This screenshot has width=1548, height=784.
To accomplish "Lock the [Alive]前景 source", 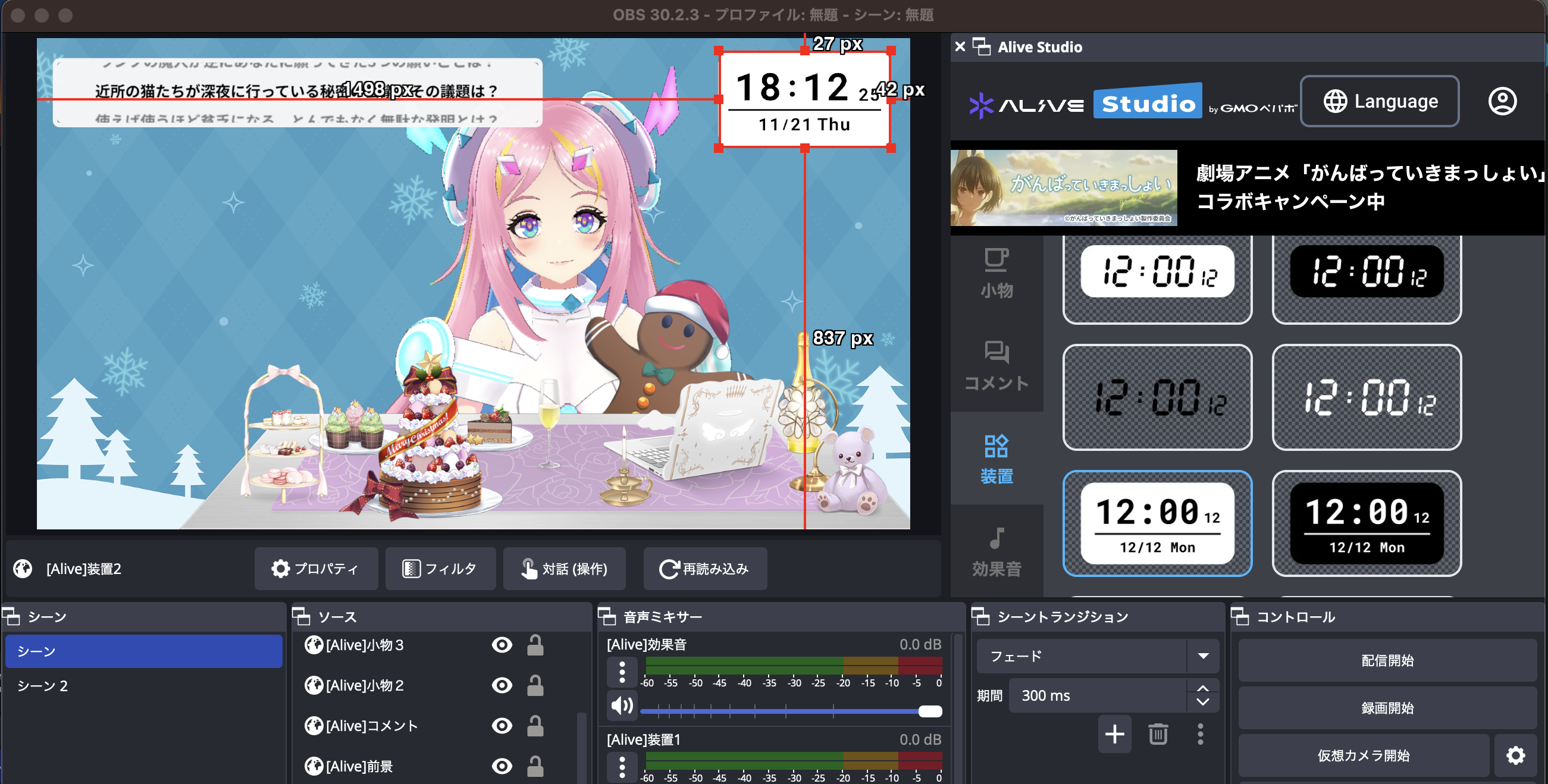I will pos(535,766).
